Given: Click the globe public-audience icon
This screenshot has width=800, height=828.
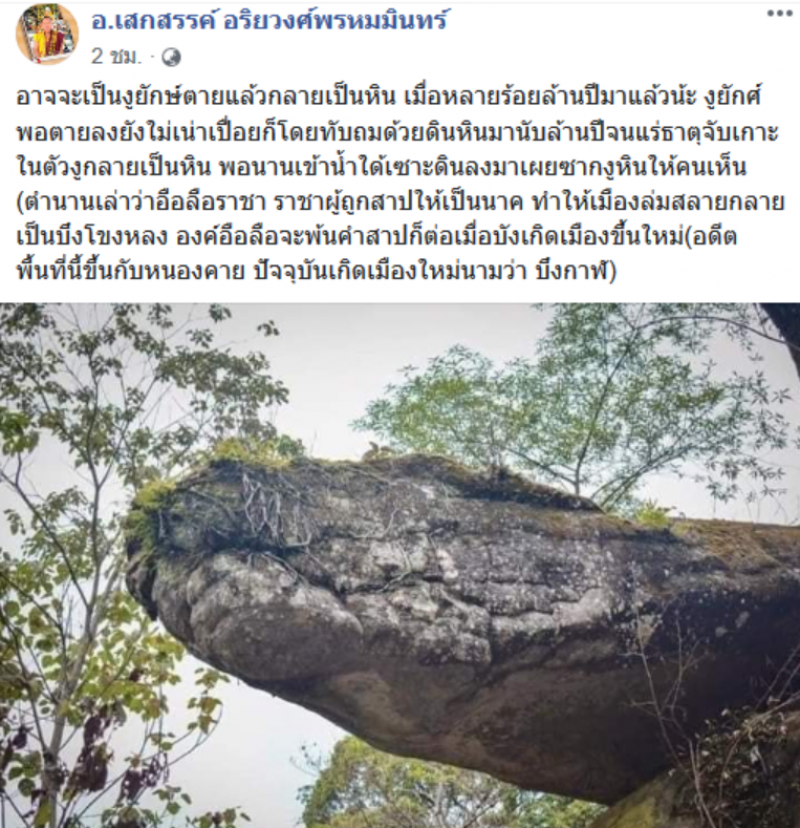Looking at the screenshot, I should [x=171, y=57].
